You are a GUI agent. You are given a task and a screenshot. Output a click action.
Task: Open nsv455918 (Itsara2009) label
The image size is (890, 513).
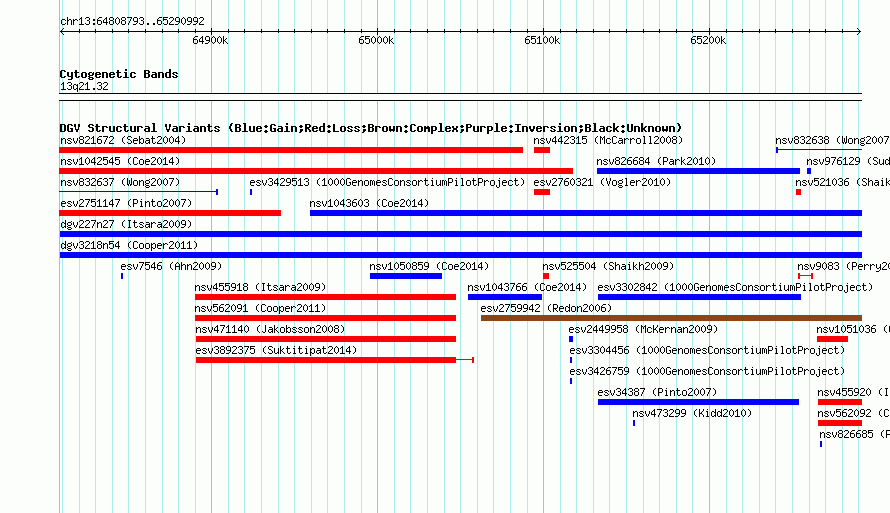tap(261, 287)
